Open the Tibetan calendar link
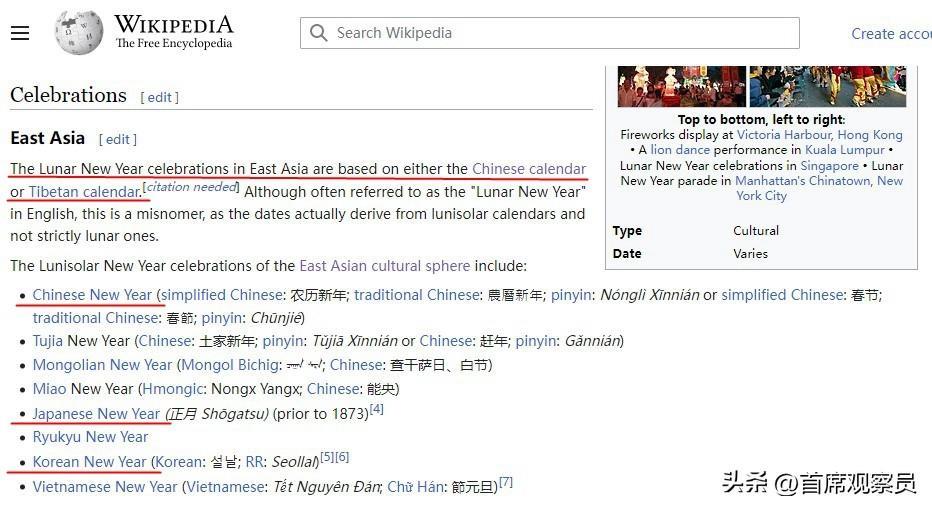This screenshot has height=509, width=932. tap(84, 192)
